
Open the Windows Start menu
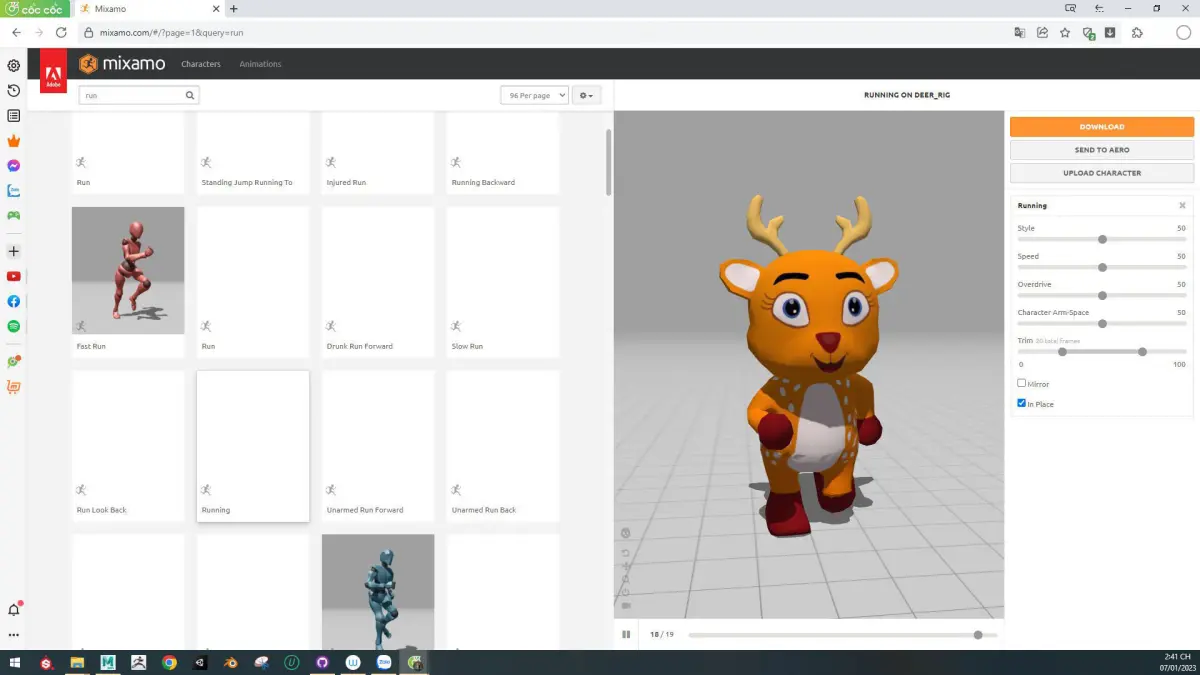[14, 662]
